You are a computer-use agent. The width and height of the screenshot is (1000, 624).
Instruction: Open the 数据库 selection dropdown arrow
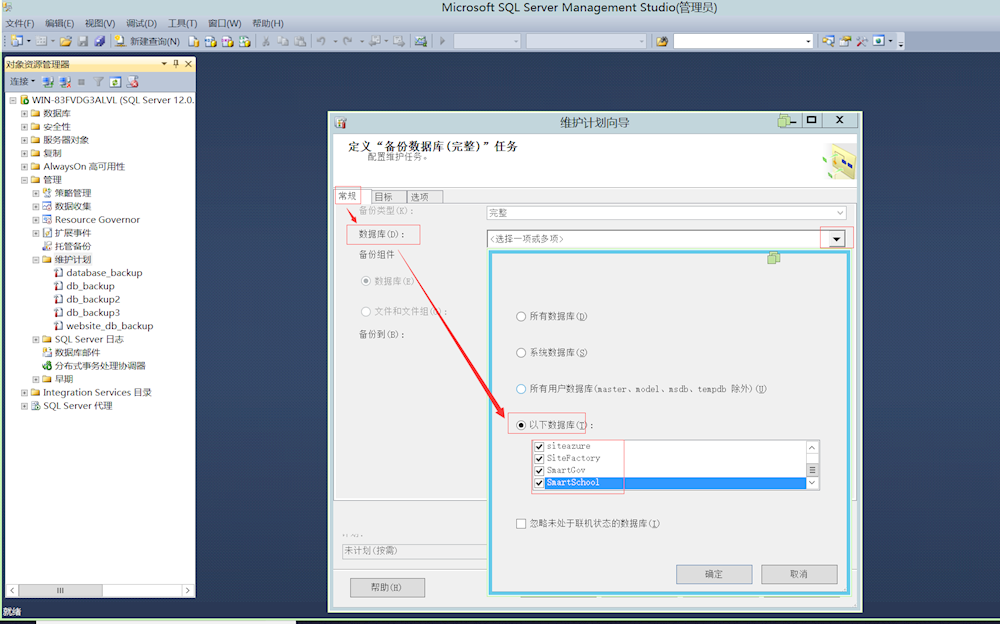point(837,239)
